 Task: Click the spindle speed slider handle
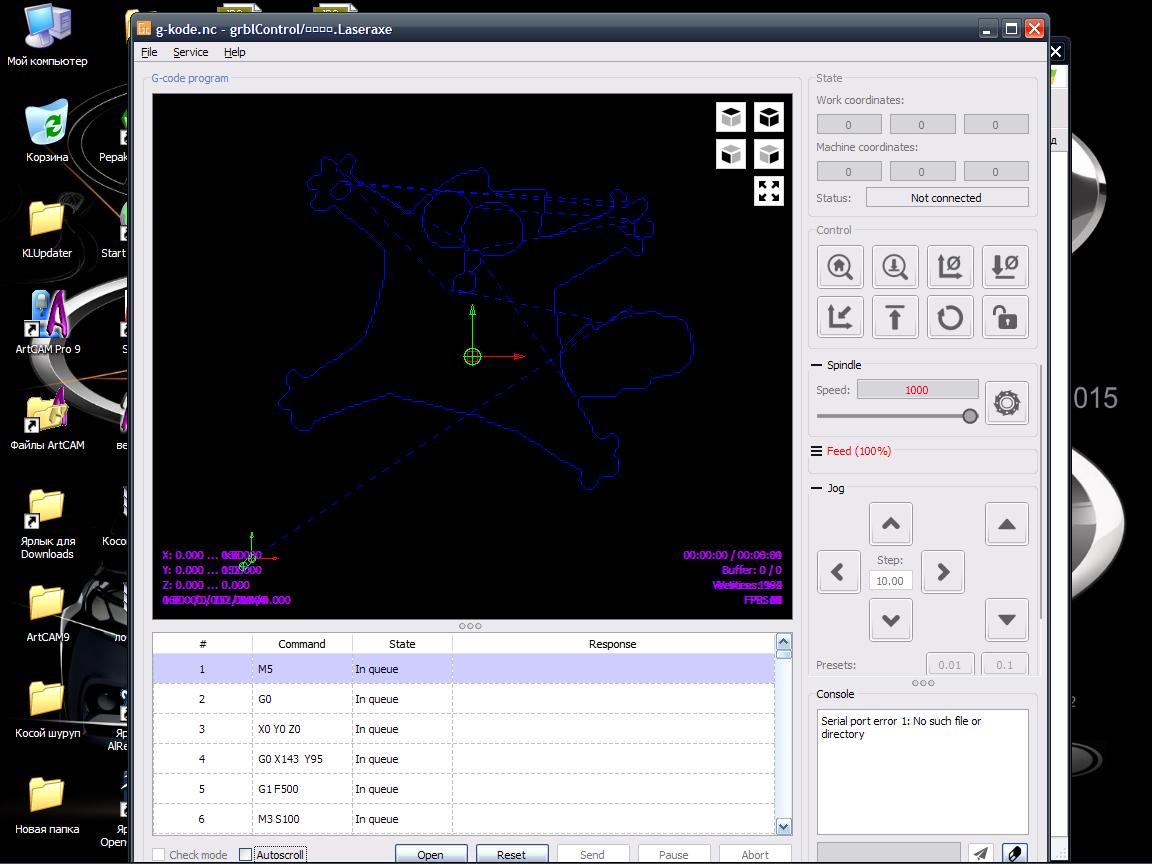coord(969,416)
